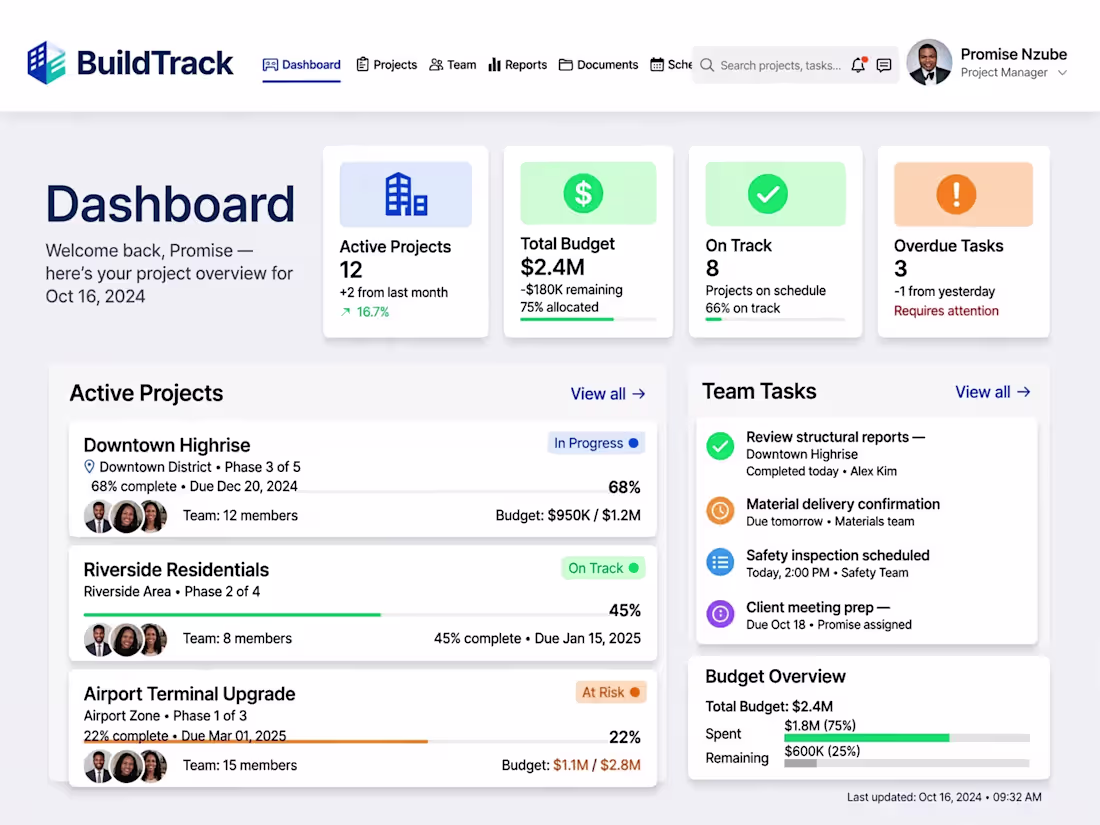The width and height of the screenshot is (1100, 825).
Task: Open the Reports tab
Action: click(x=517, y=65)
